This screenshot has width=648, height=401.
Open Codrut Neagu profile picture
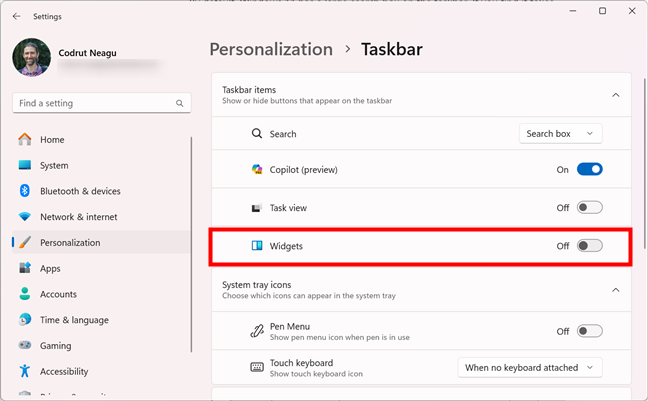pyautogui.click(x=31, y=57)
